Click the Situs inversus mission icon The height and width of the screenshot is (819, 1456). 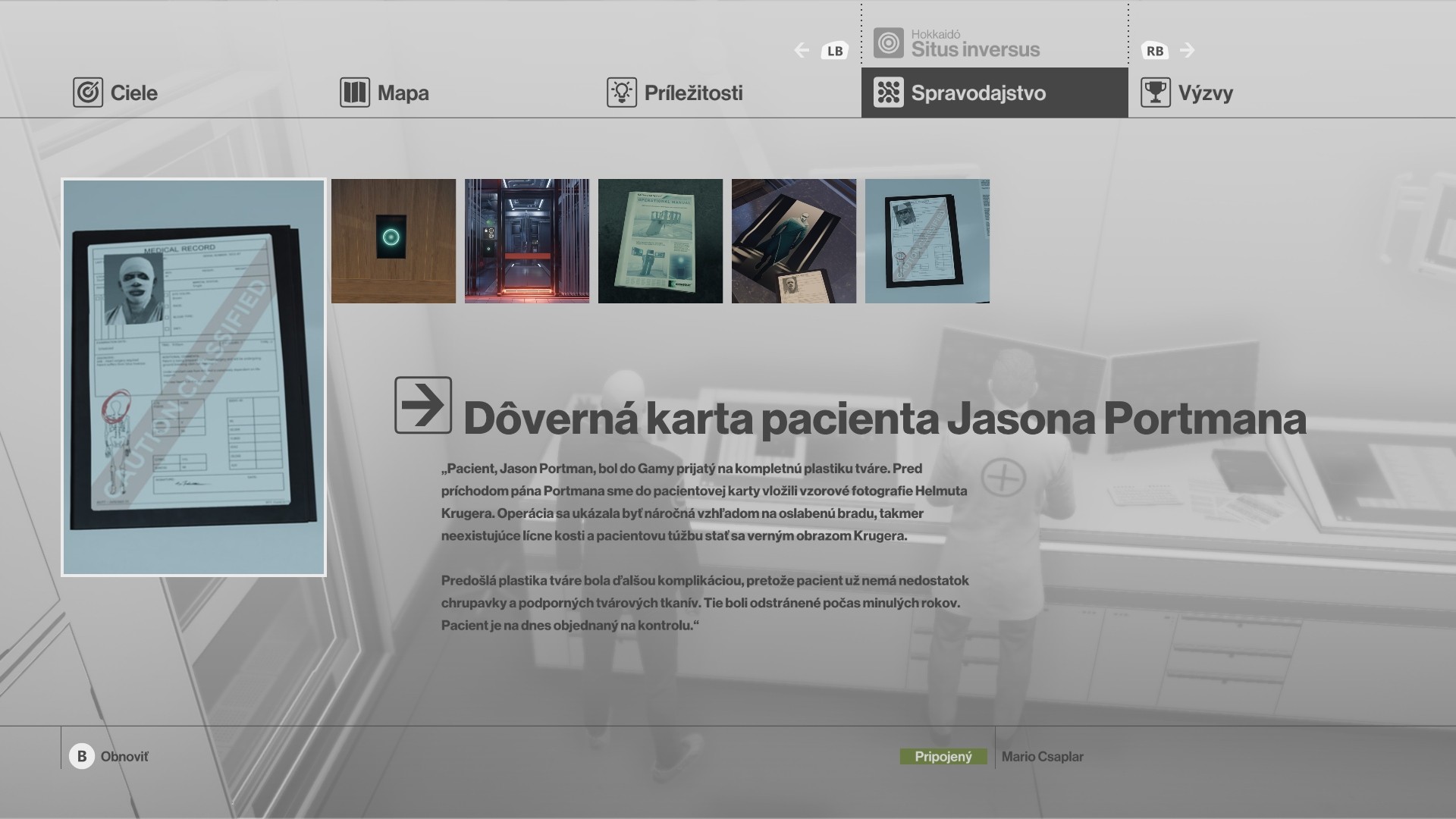[889, 43]
